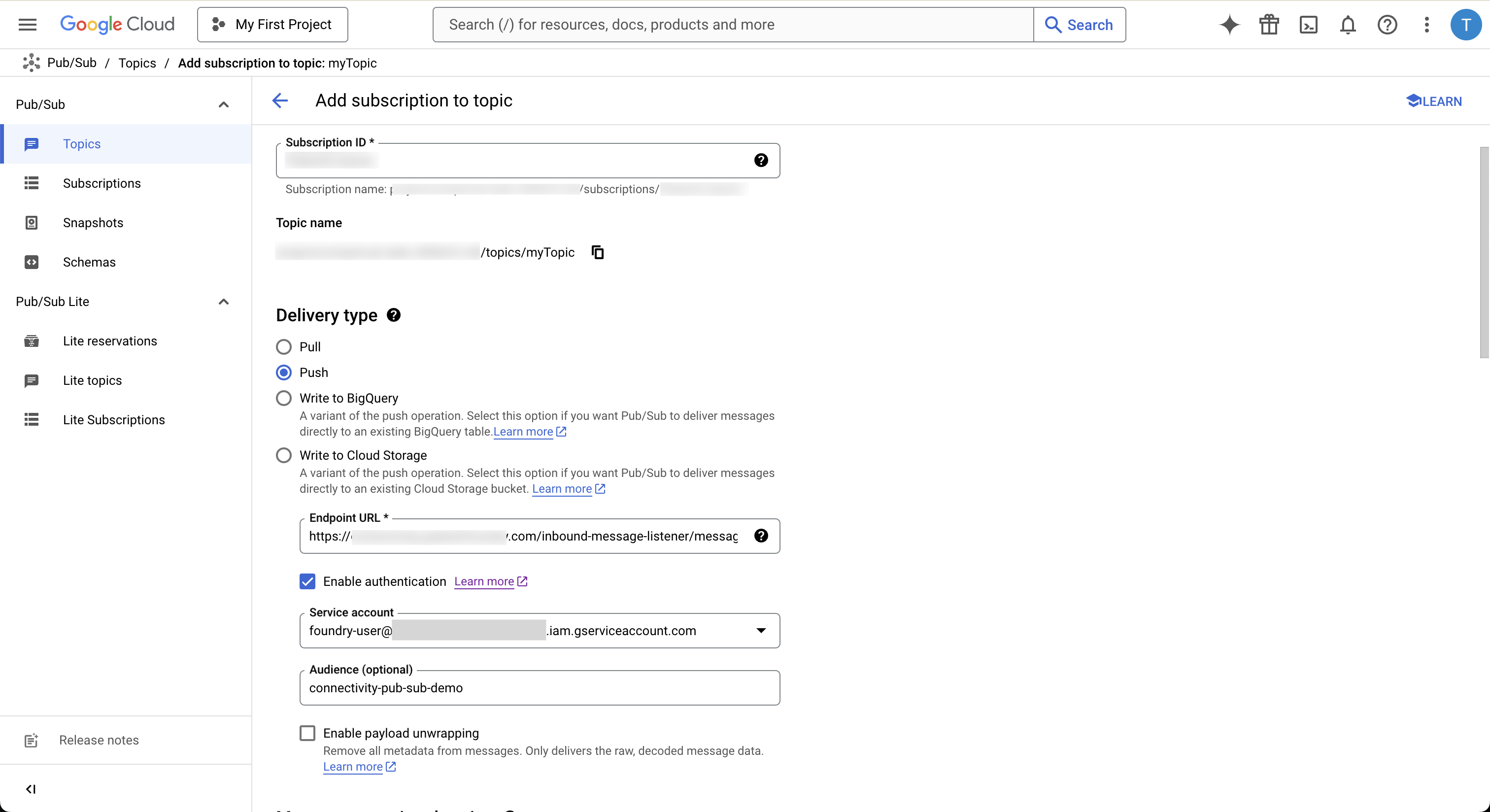Viewport: 1490px width, 812px height.
Task: Open My First Project selector
Action: (272, 25)
